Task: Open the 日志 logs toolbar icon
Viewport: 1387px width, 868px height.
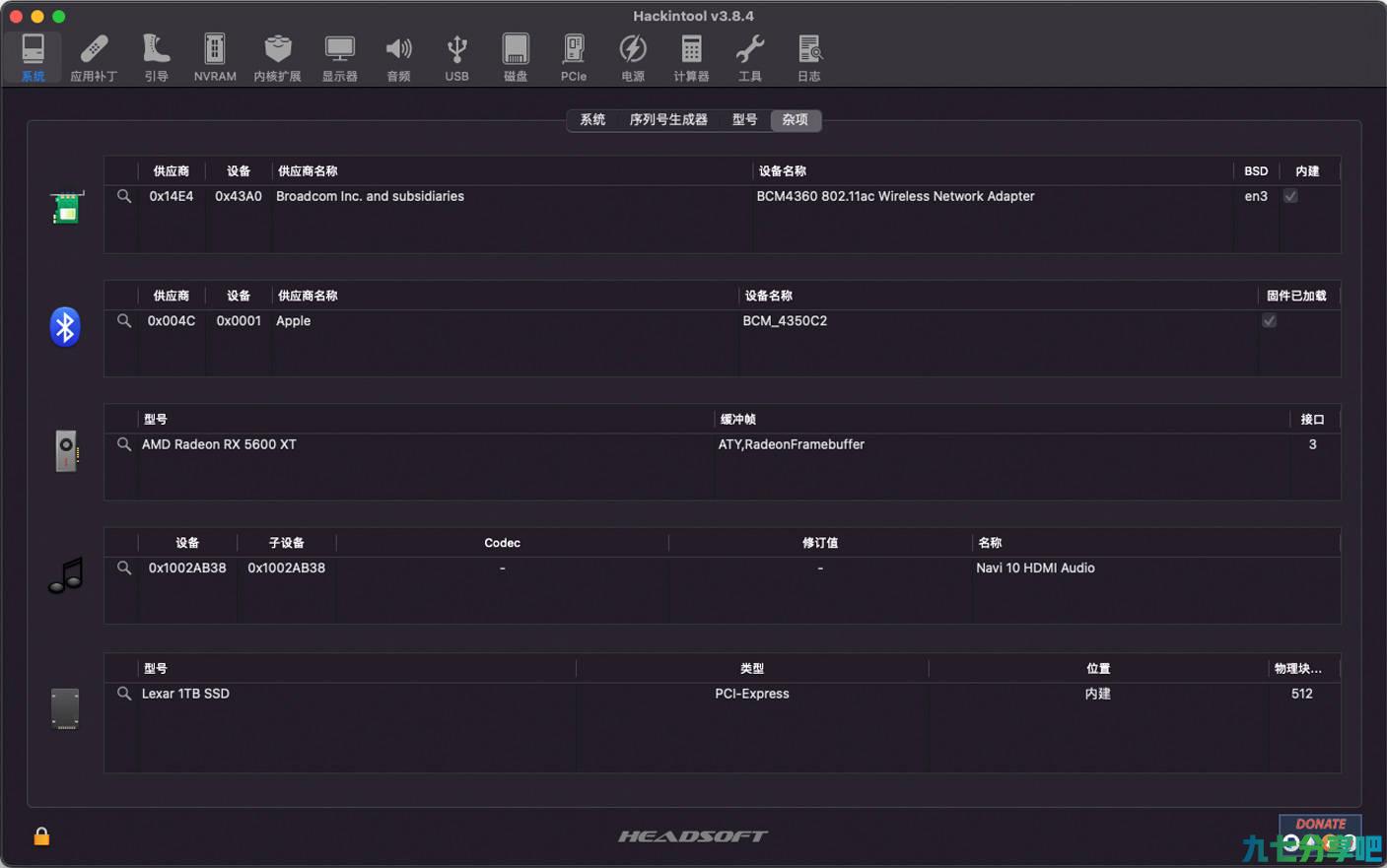Action: pyautogui.click(x=809, y=57)
